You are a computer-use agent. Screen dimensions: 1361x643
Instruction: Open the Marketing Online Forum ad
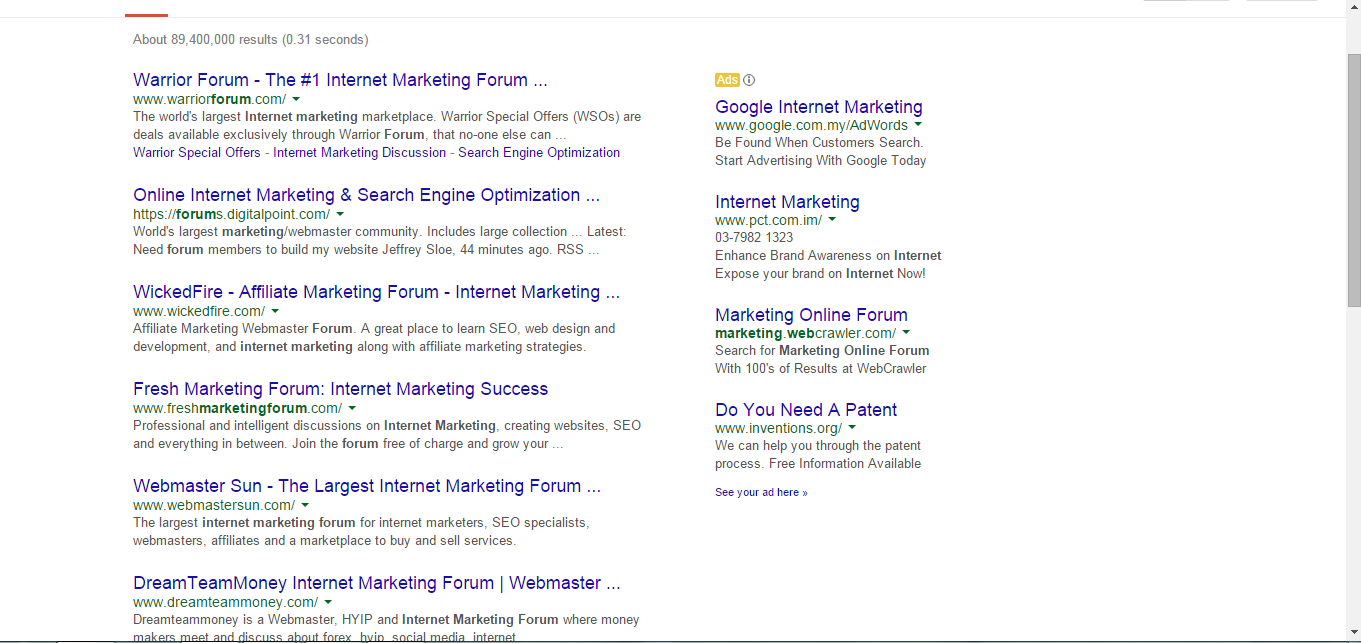(811, 315)
